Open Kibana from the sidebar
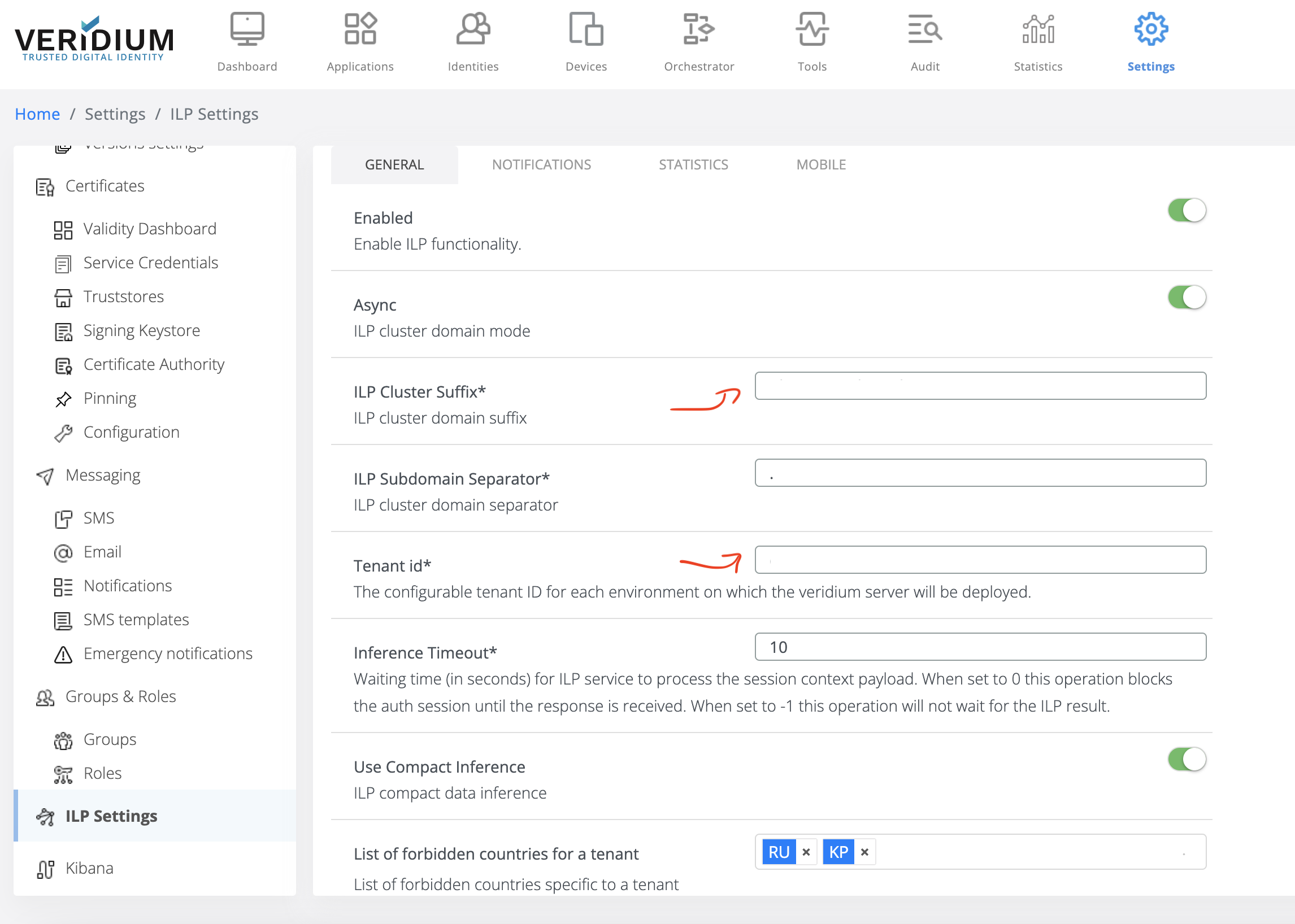Screen dimensions: 1295x924 89,868
